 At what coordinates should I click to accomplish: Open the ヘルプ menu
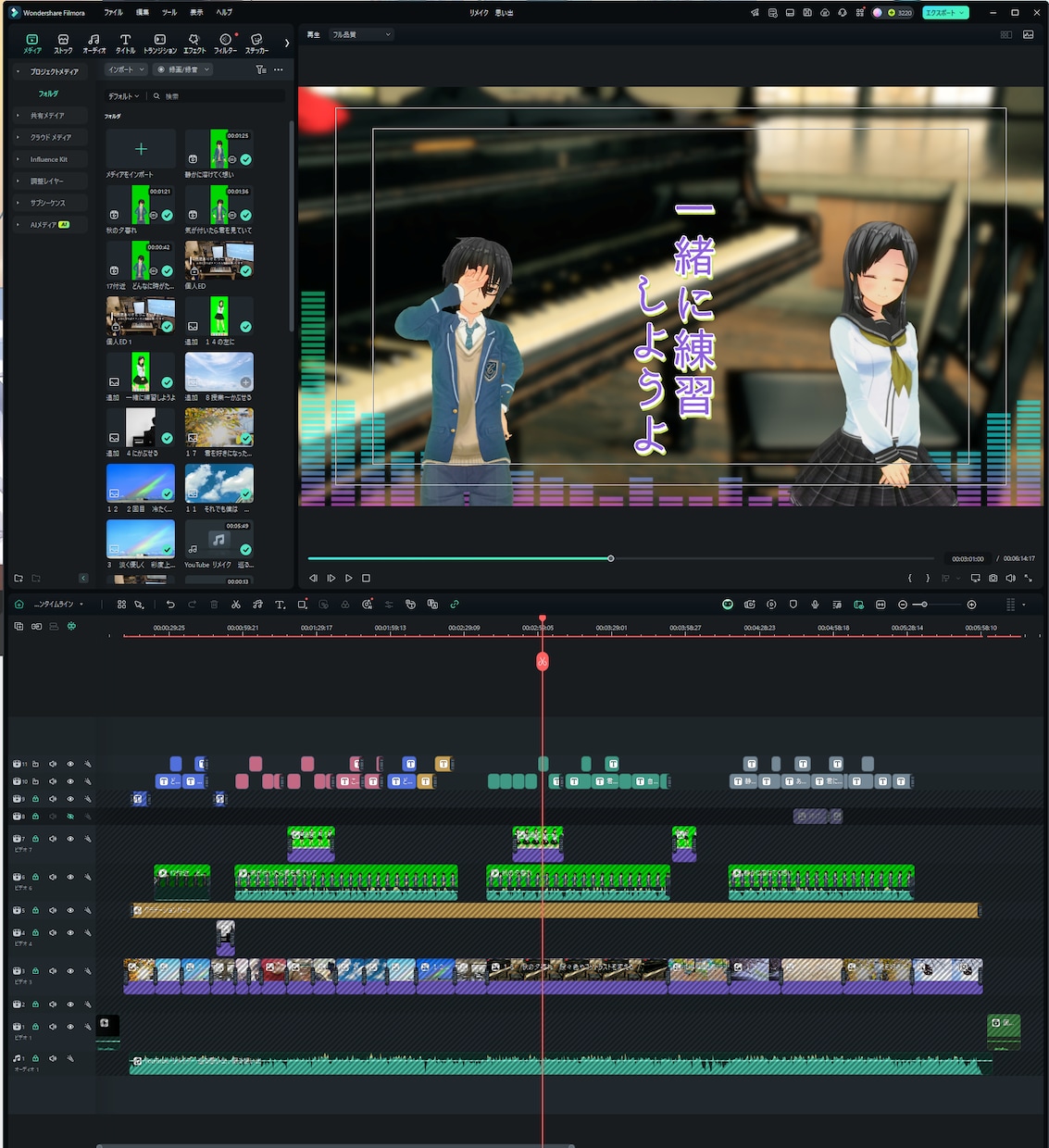click(224, 13)
